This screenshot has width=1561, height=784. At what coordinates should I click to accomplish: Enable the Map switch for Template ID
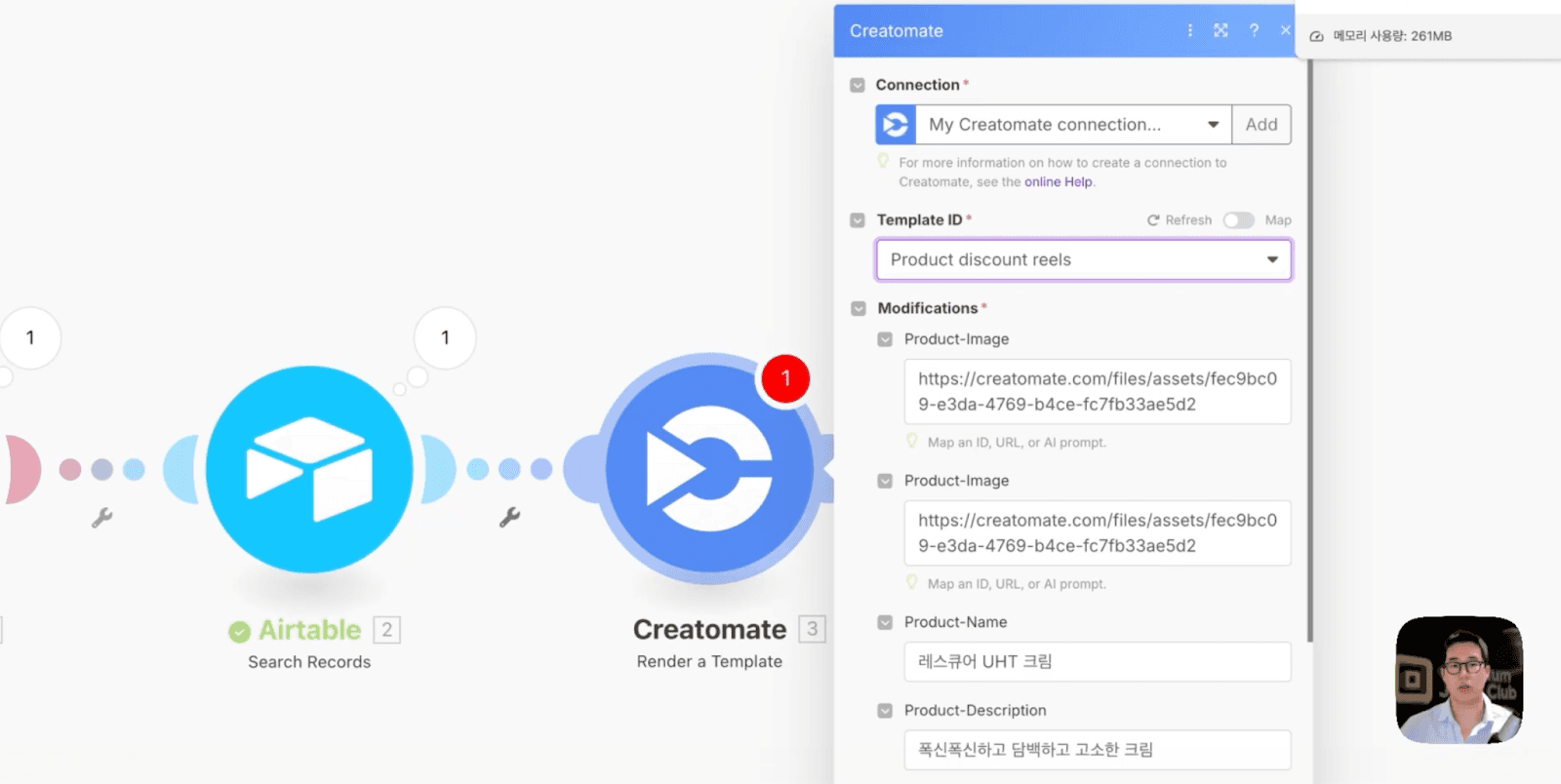pyautogui.click(x=1239, y=220)
